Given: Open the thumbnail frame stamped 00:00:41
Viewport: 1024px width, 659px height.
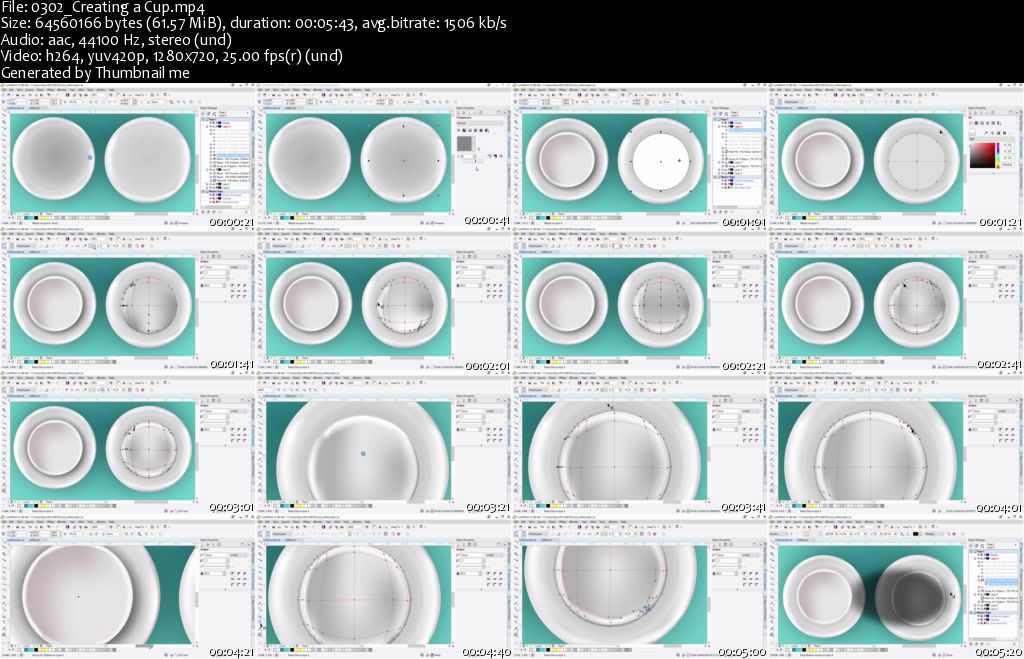Looking at the screenshot, I should click(x=384, y=156).
